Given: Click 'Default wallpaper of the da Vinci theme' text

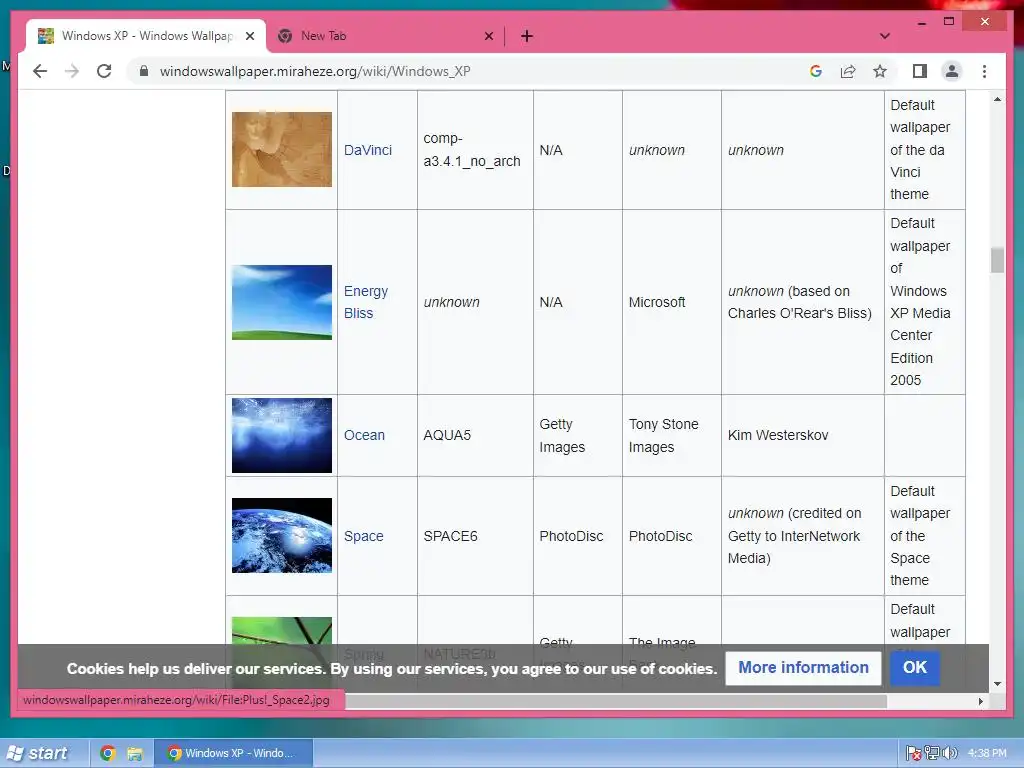Looking at the screenshot, I should click(920, 150).
